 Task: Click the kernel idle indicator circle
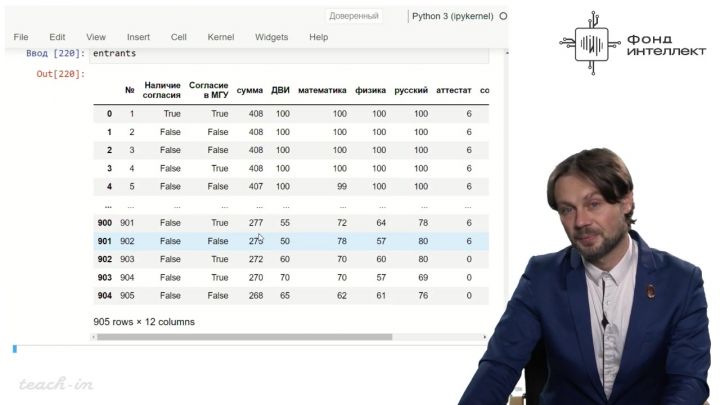pyautogui.click(x=503, y=16)
